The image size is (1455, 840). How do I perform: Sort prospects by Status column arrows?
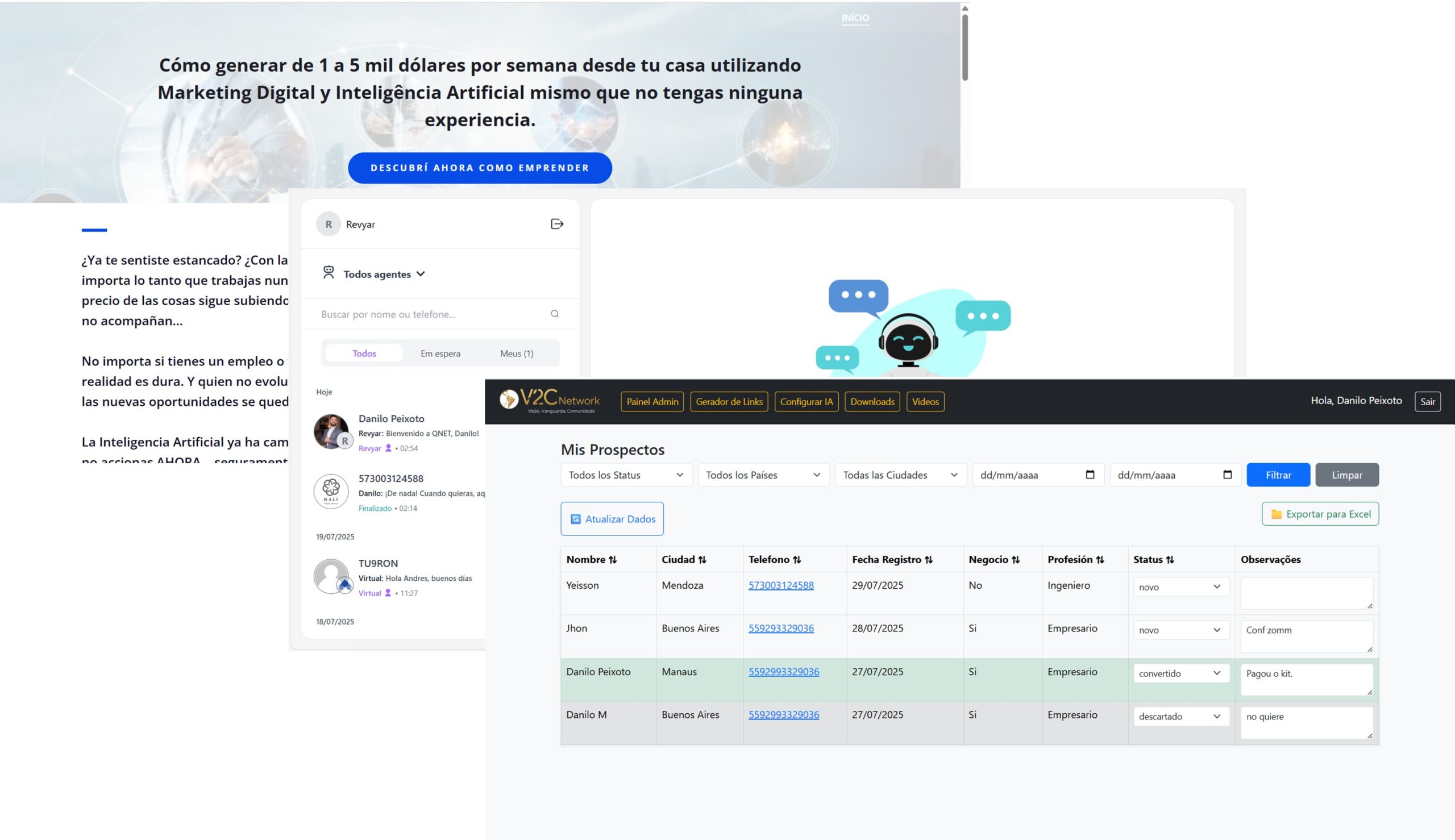[1170, 560]
